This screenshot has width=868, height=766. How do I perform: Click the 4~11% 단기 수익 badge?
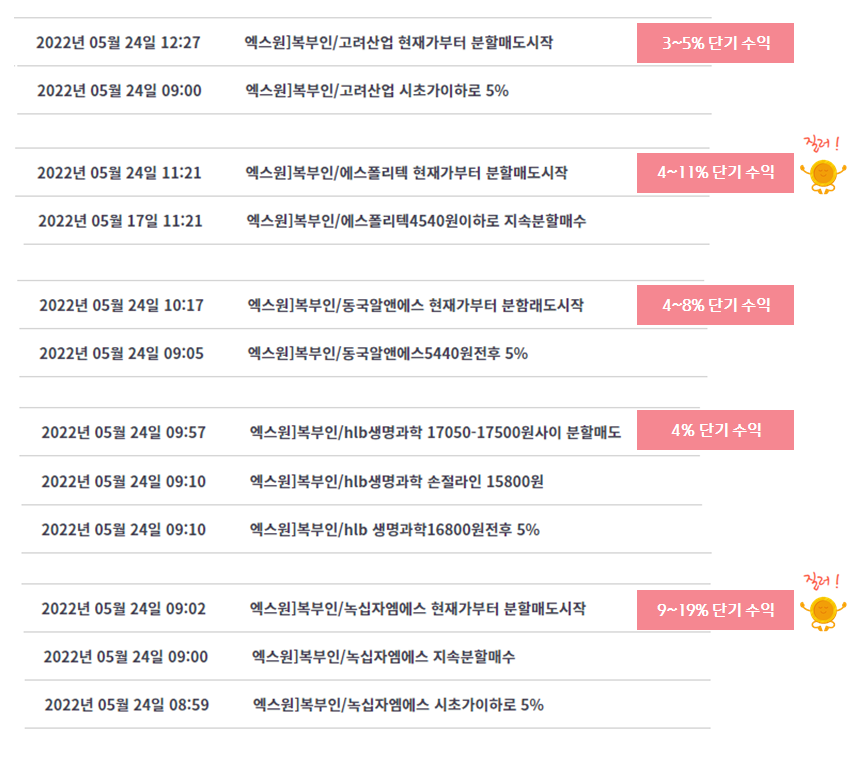715,173
